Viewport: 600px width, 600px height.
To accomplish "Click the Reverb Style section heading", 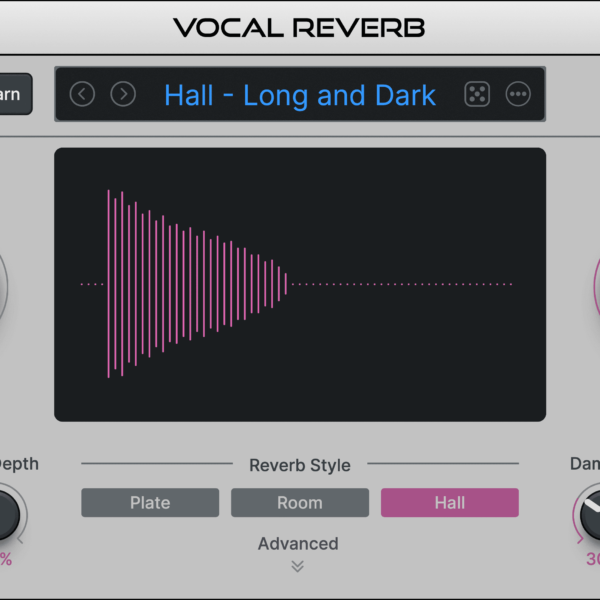I will pyautogui.click(x=300, y=465).
